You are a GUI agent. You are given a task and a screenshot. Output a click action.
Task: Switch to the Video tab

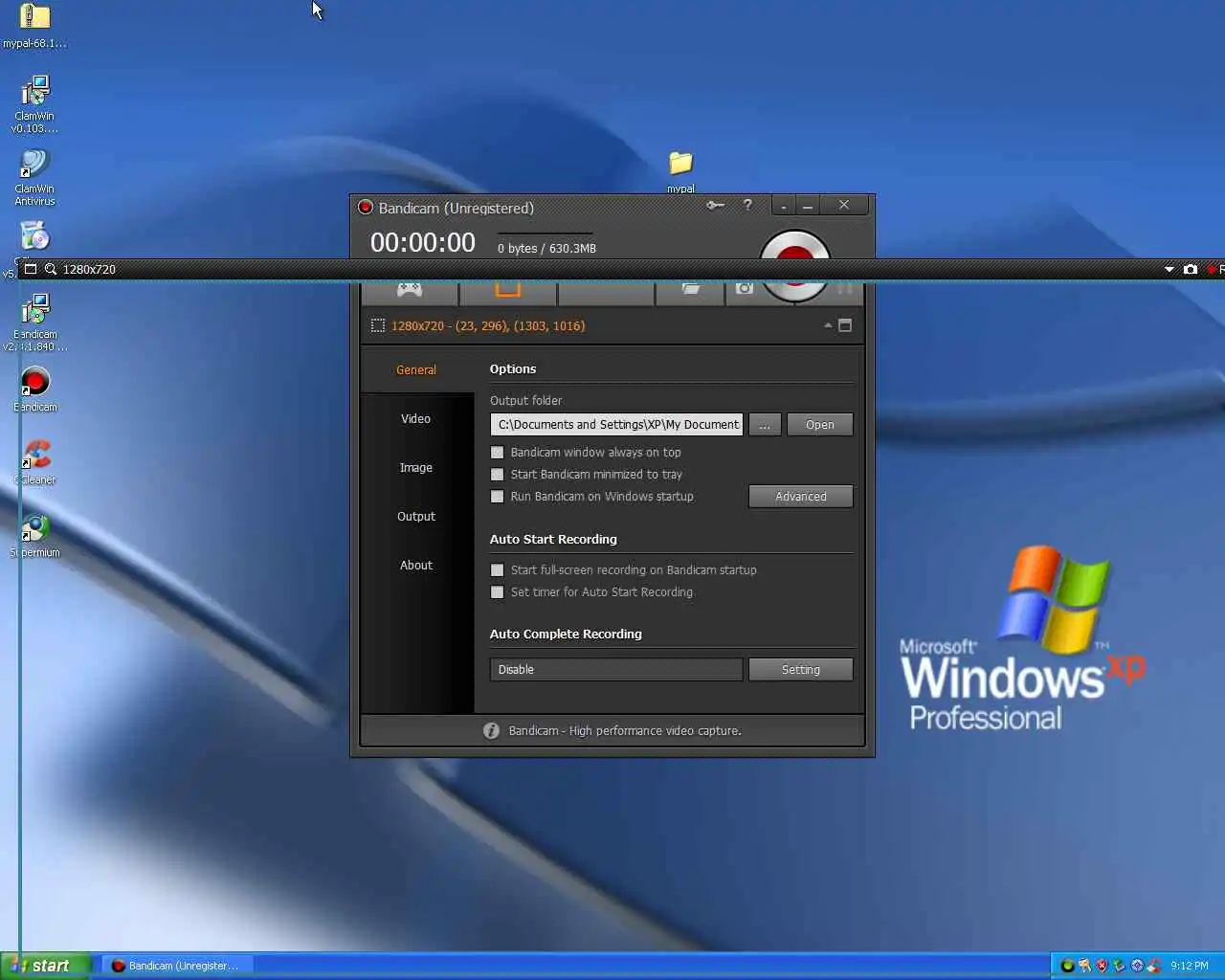[416, 418]
